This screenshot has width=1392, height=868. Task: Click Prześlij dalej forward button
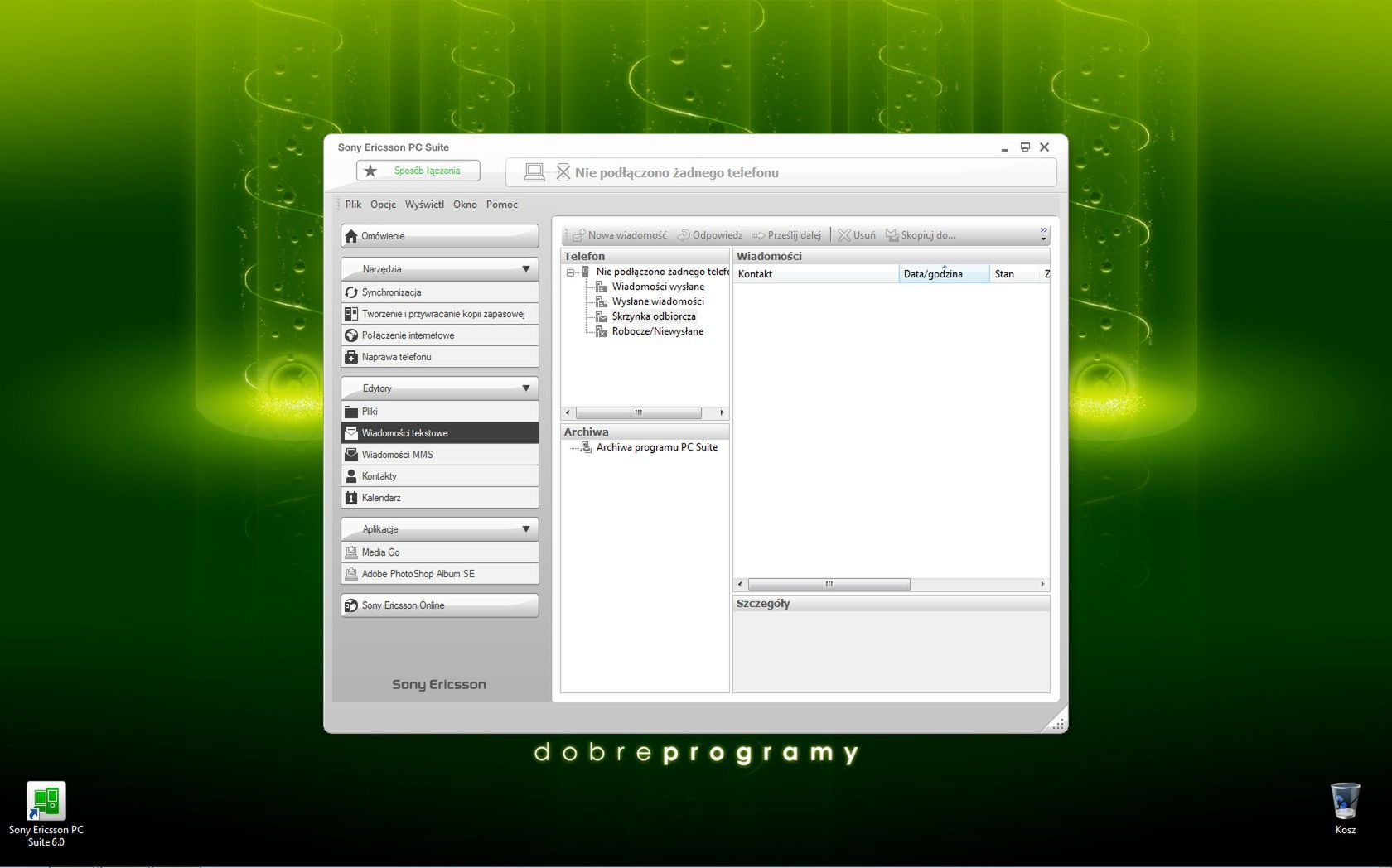(786, 235)
